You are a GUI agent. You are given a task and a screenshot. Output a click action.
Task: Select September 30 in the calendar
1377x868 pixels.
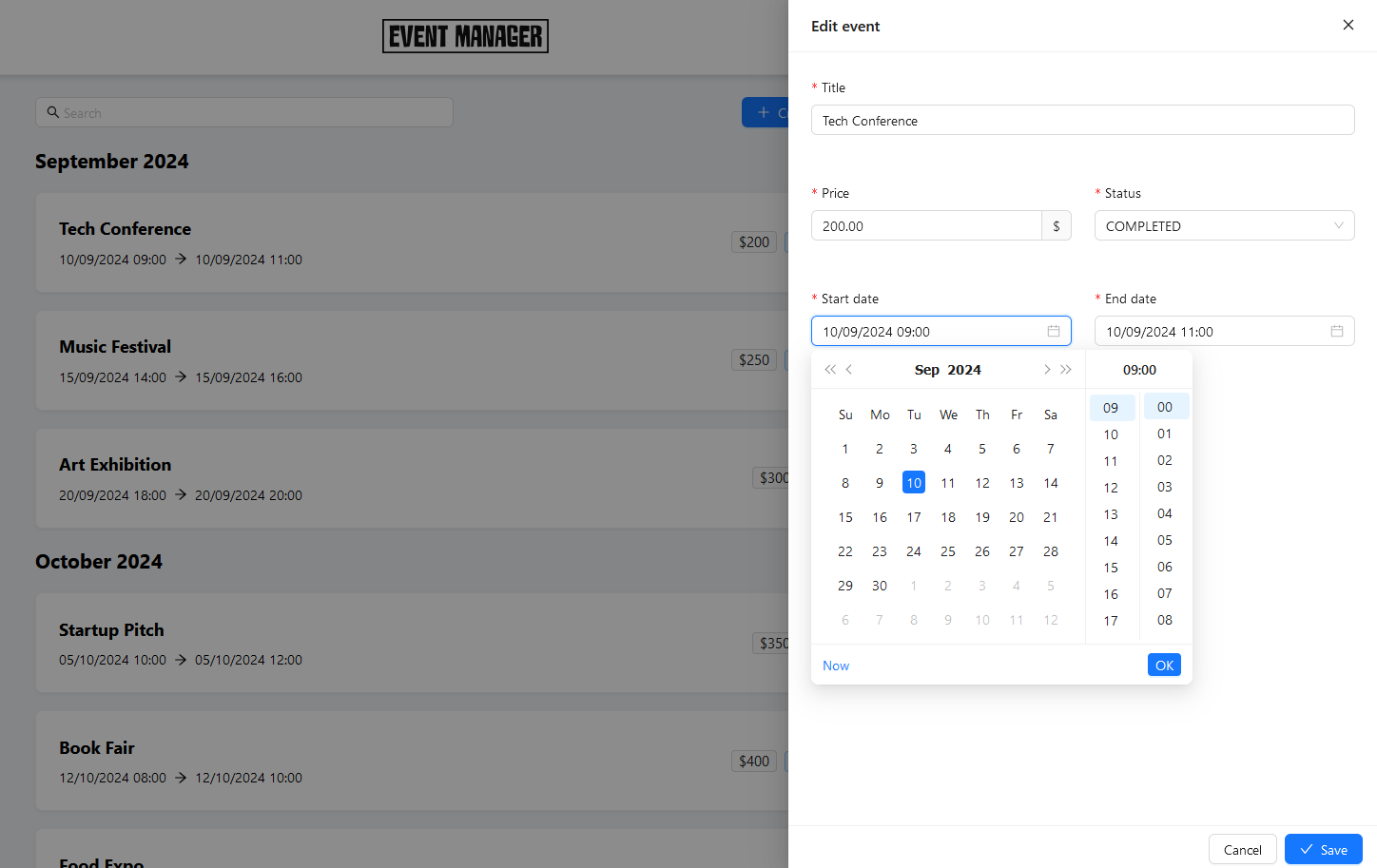click(880, 585)
